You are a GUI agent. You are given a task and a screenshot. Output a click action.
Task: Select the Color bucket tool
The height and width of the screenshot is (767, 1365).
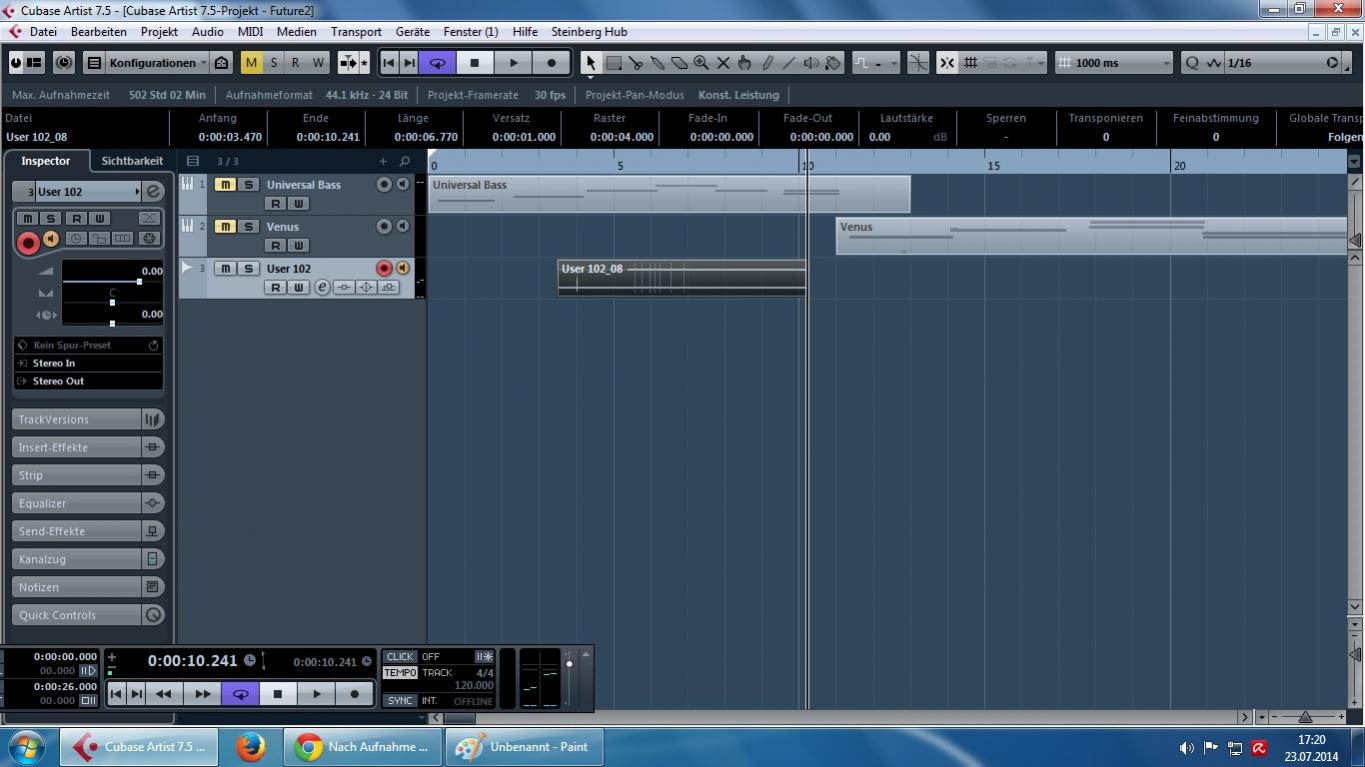(833, 63)
